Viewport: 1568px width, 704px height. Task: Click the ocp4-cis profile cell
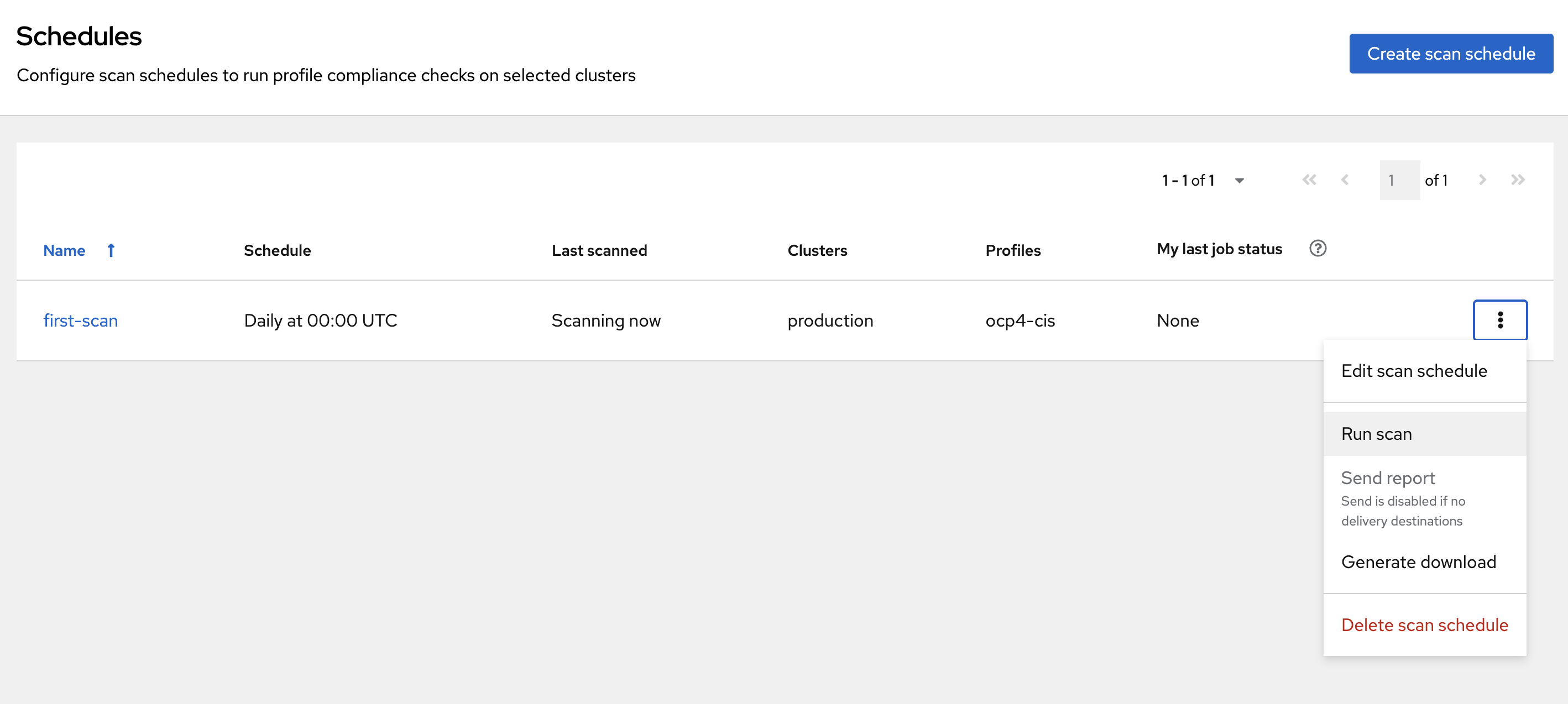(x=1020, y=321)
